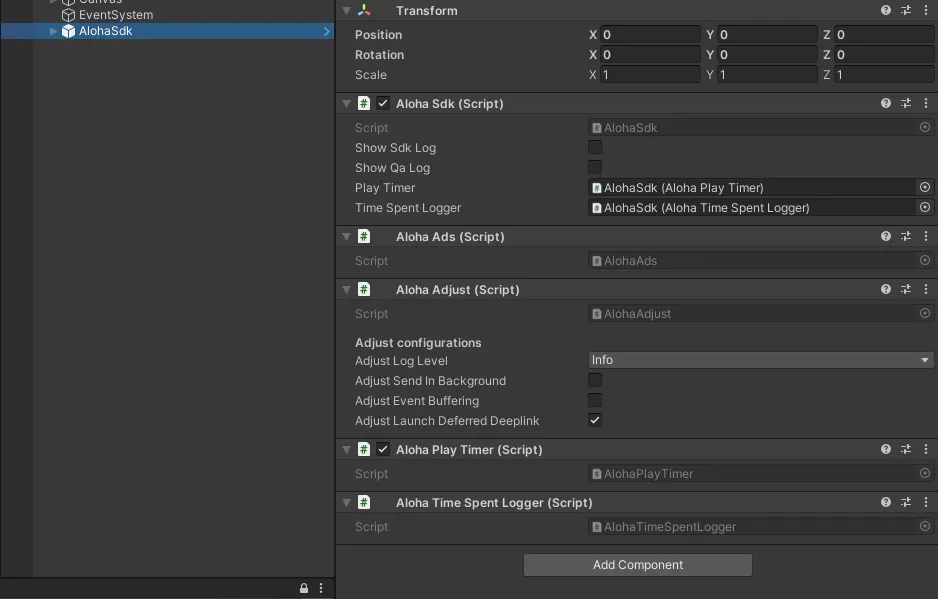Viewport: 938px width, 599px height.
Task: Open presets for Aloha Play Timer script
Action: pyautogui.click(x=906, y=449)
